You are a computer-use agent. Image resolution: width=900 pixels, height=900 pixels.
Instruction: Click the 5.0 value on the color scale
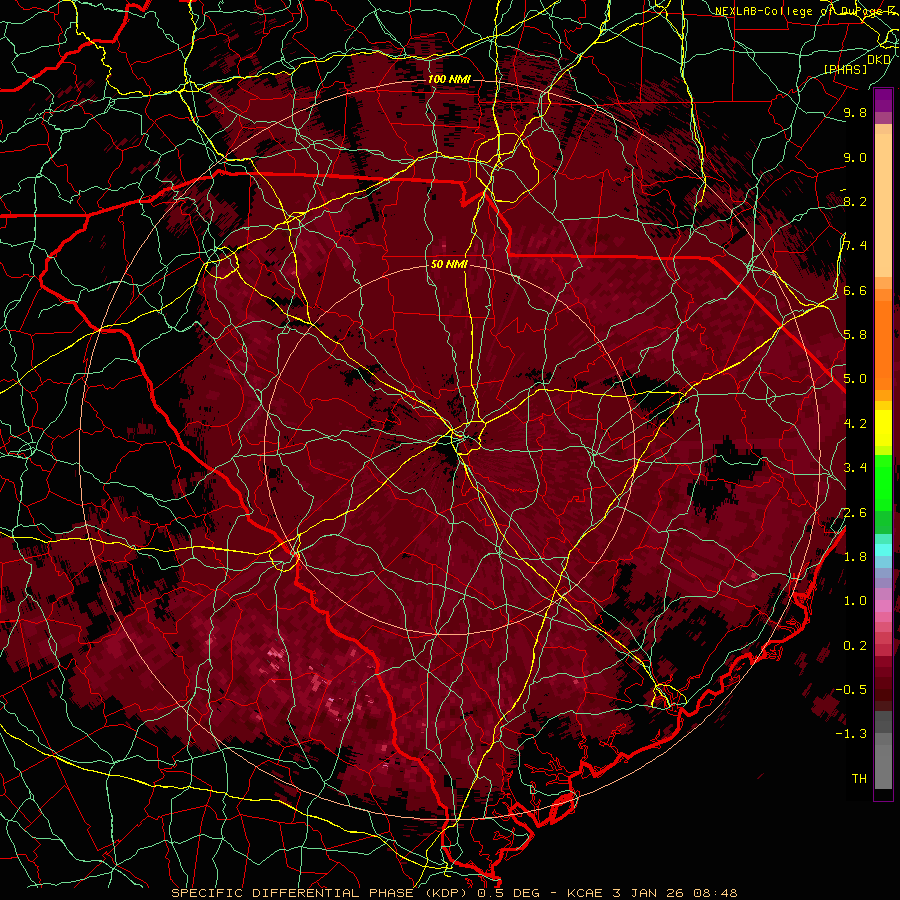pos(855,379)
